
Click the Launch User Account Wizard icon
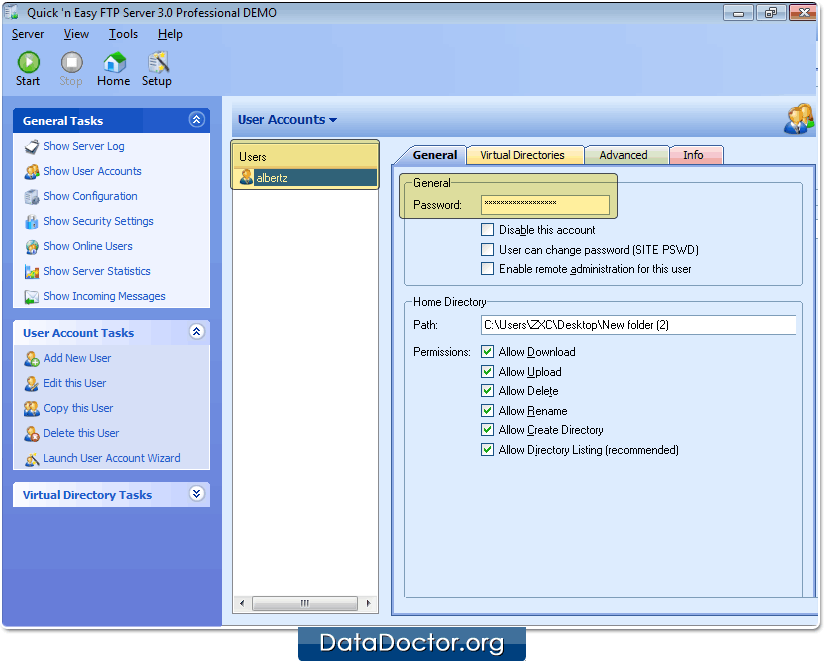pyautogui.click(x=32, y=459)
